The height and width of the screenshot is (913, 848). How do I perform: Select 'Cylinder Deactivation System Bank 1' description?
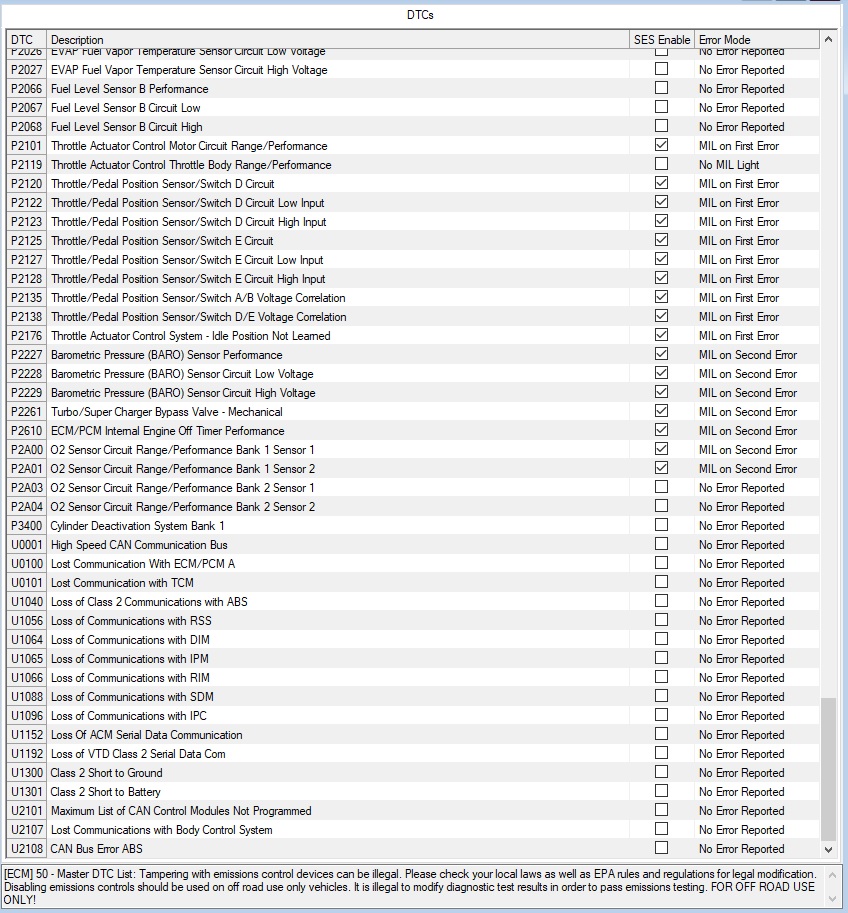tap(137, 526)
